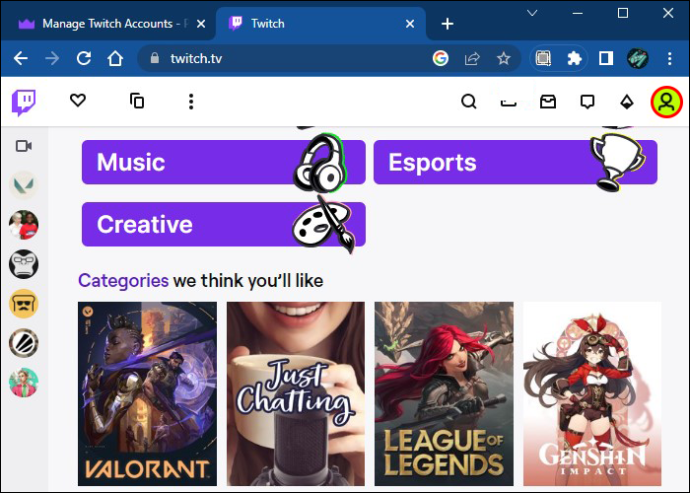Open a new browser tab
Screen dimensions: 690x493
tap(447, 24)
